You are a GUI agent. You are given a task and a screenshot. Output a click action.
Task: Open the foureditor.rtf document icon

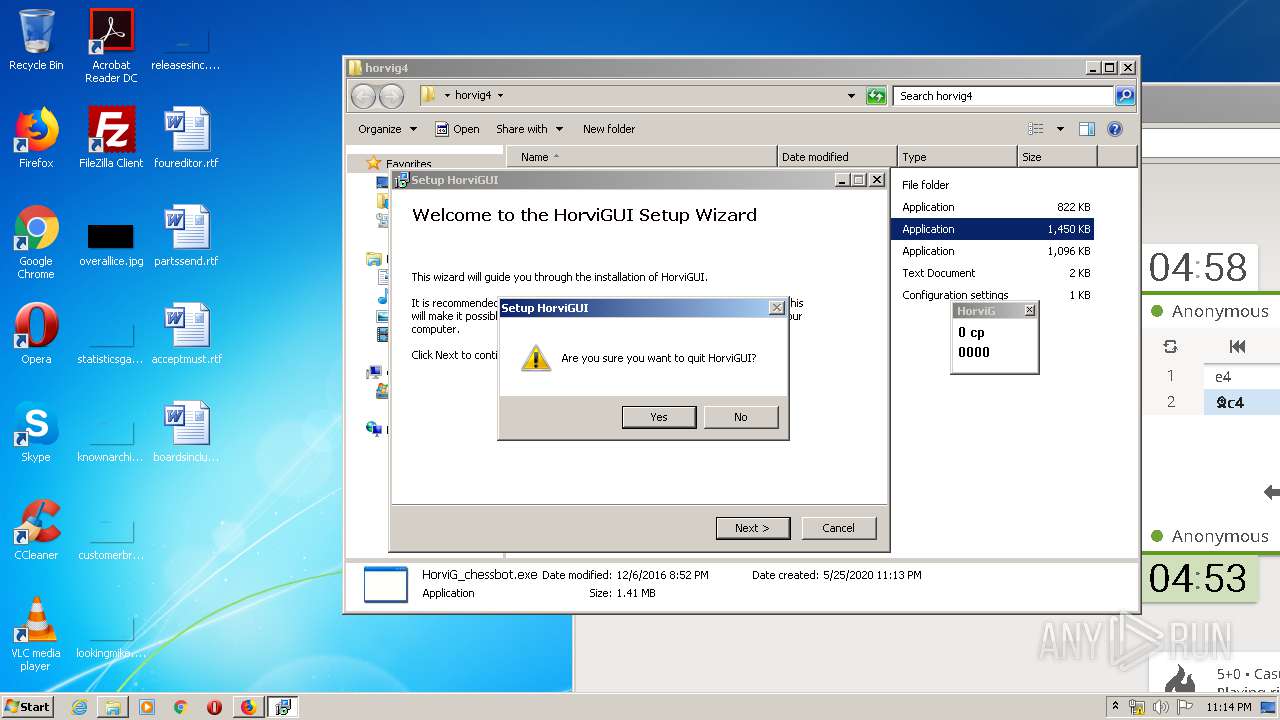[x=186, y=138]
